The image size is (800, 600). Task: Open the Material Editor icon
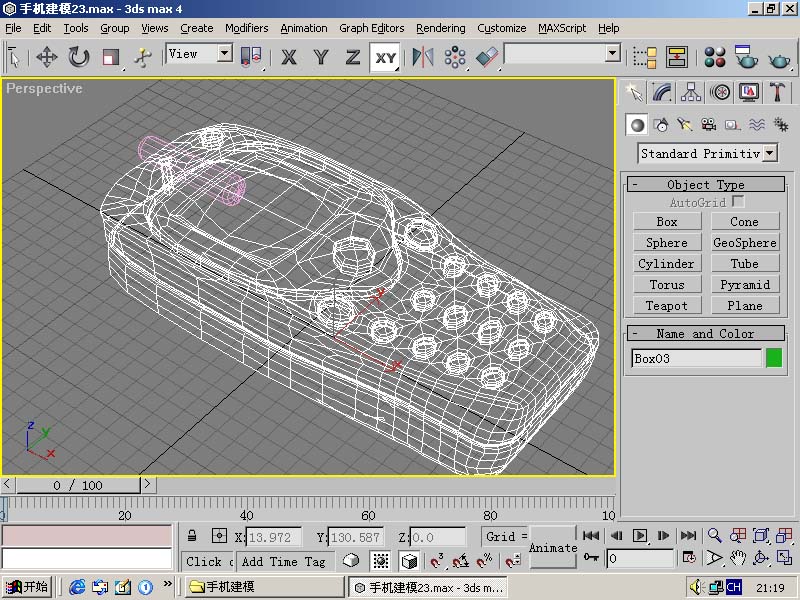pyautogui.click(x=715, y=57)
